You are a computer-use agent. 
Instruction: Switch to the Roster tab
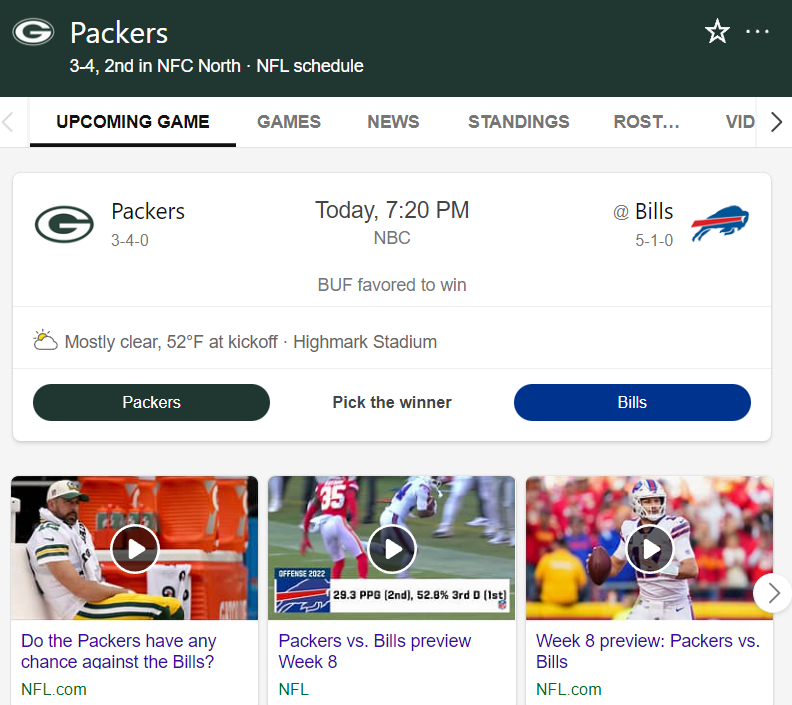(646, 122)
